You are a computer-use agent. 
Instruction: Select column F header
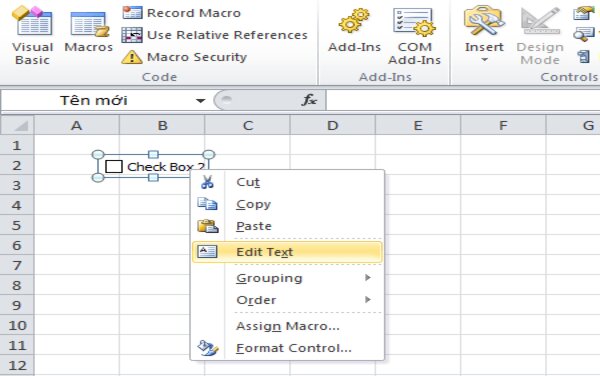pyautogui.click(x=503, y=125)
